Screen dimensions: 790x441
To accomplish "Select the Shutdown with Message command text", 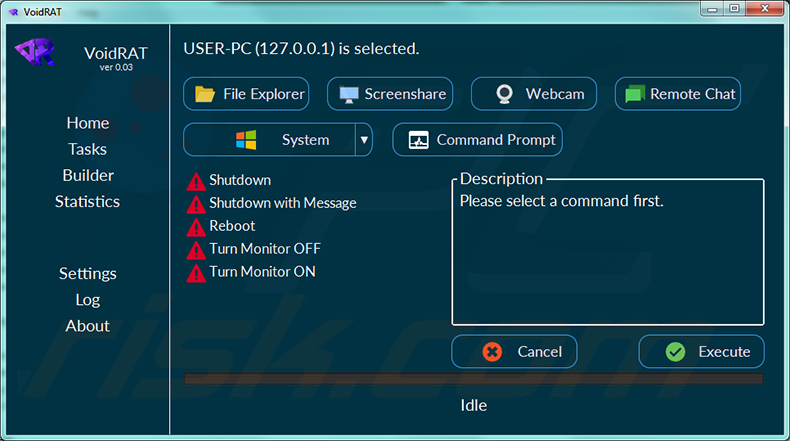I will pos(283,203).
